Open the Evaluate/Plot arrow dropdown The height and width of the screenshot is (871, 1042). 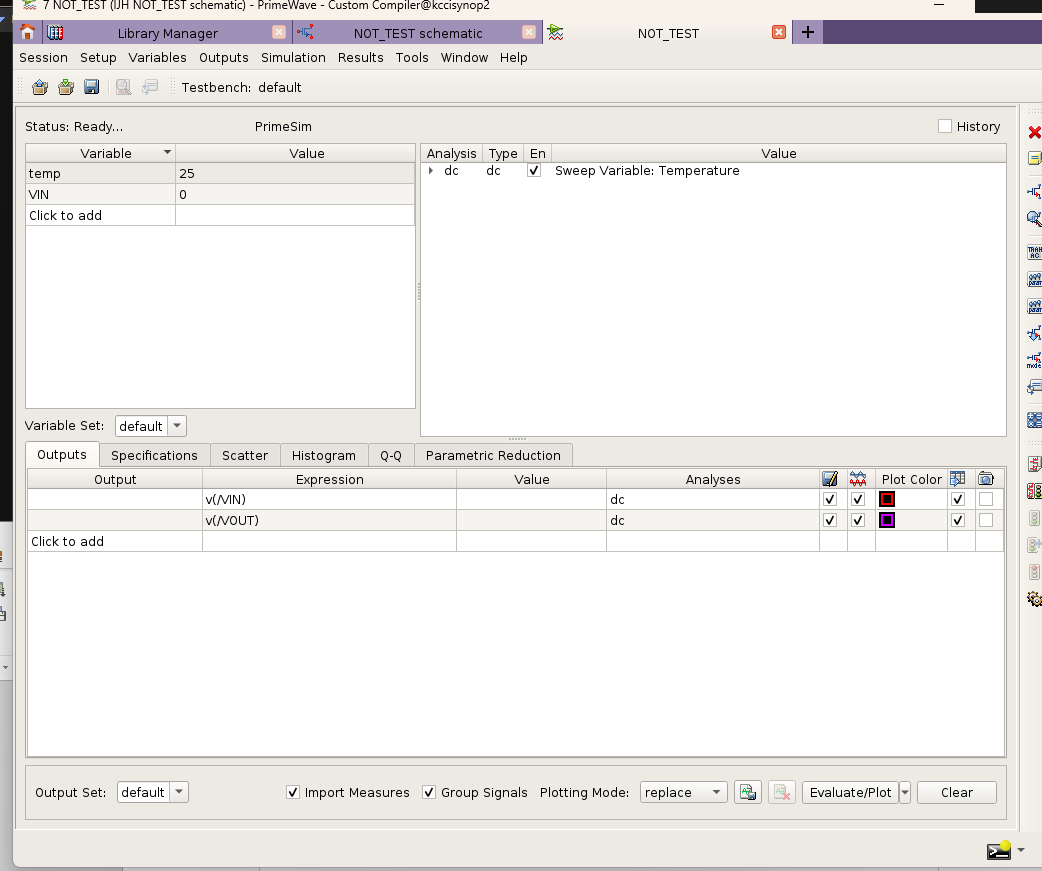click(x=904, y=792)
